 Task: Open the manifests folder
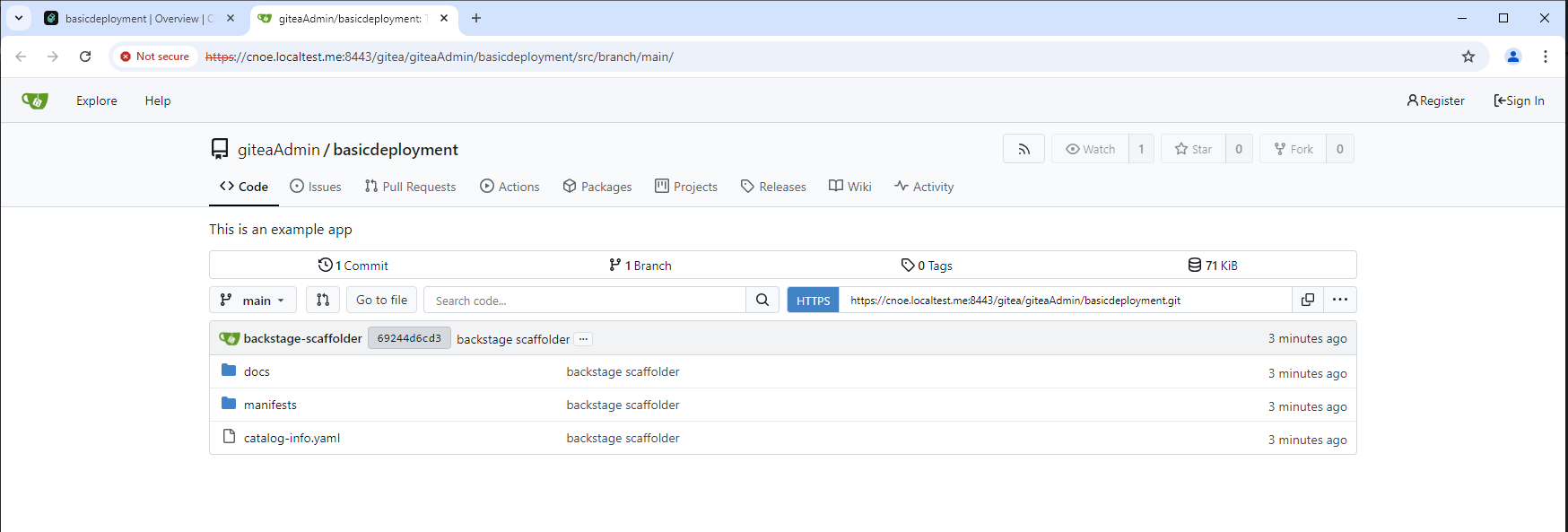click(270, 405)
